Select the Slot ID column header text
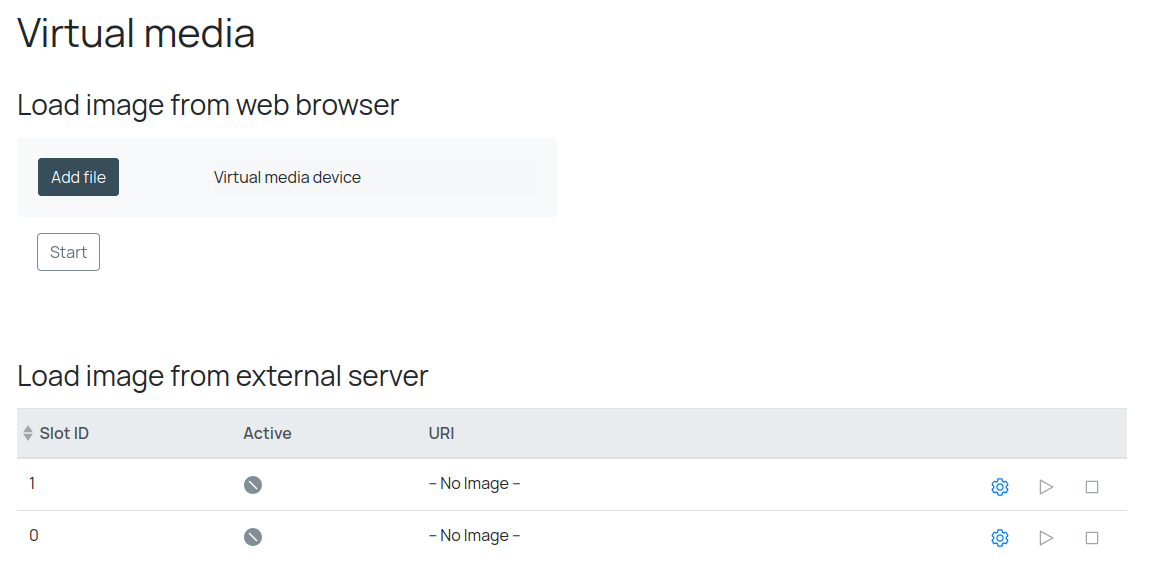The image size is (1150, 584). [x=64, y=434]
